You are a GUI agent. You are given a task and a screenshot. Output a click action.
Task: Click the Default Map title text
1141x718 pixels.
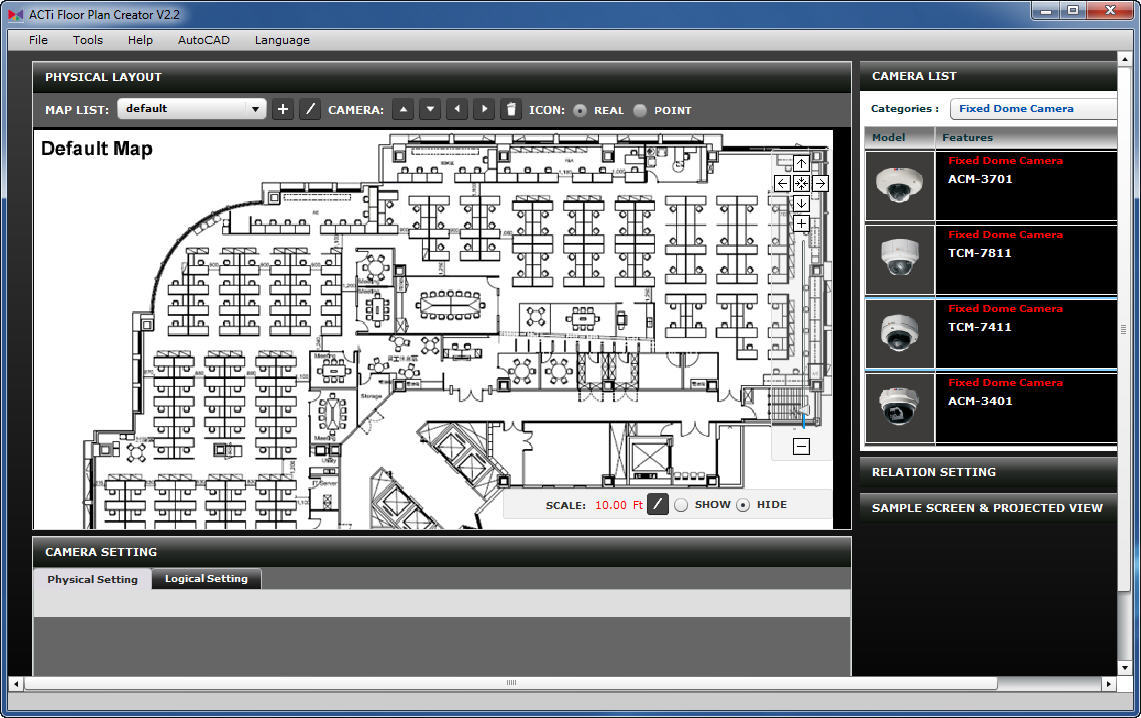coord(97,149)
